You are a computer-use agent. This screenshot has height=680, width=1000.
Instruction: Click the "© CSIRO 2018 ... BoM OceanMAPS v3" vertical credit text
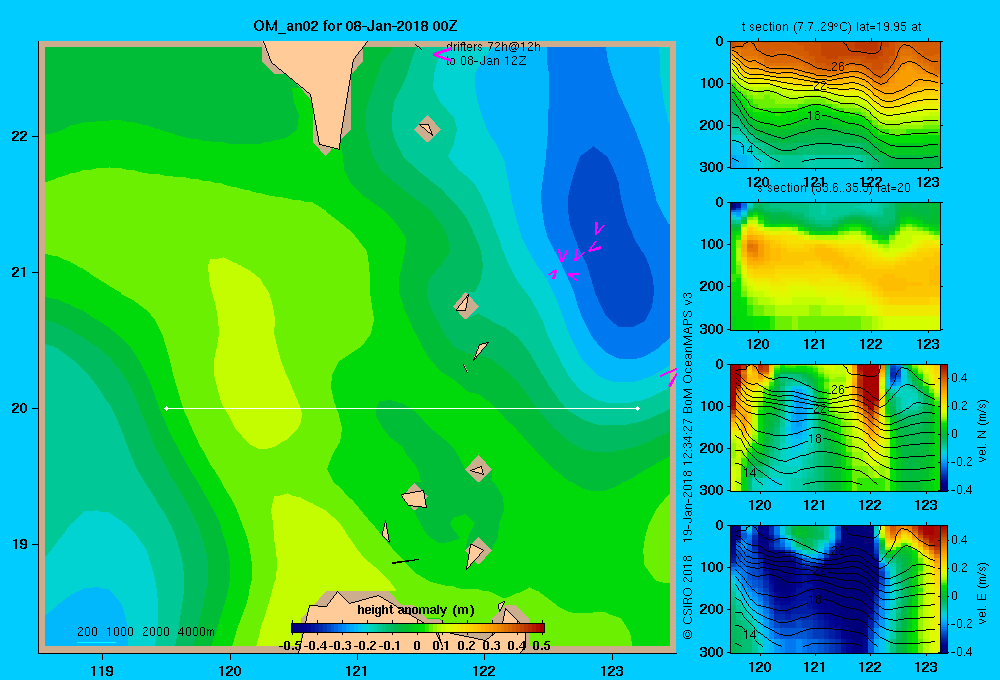click(688, 466)
